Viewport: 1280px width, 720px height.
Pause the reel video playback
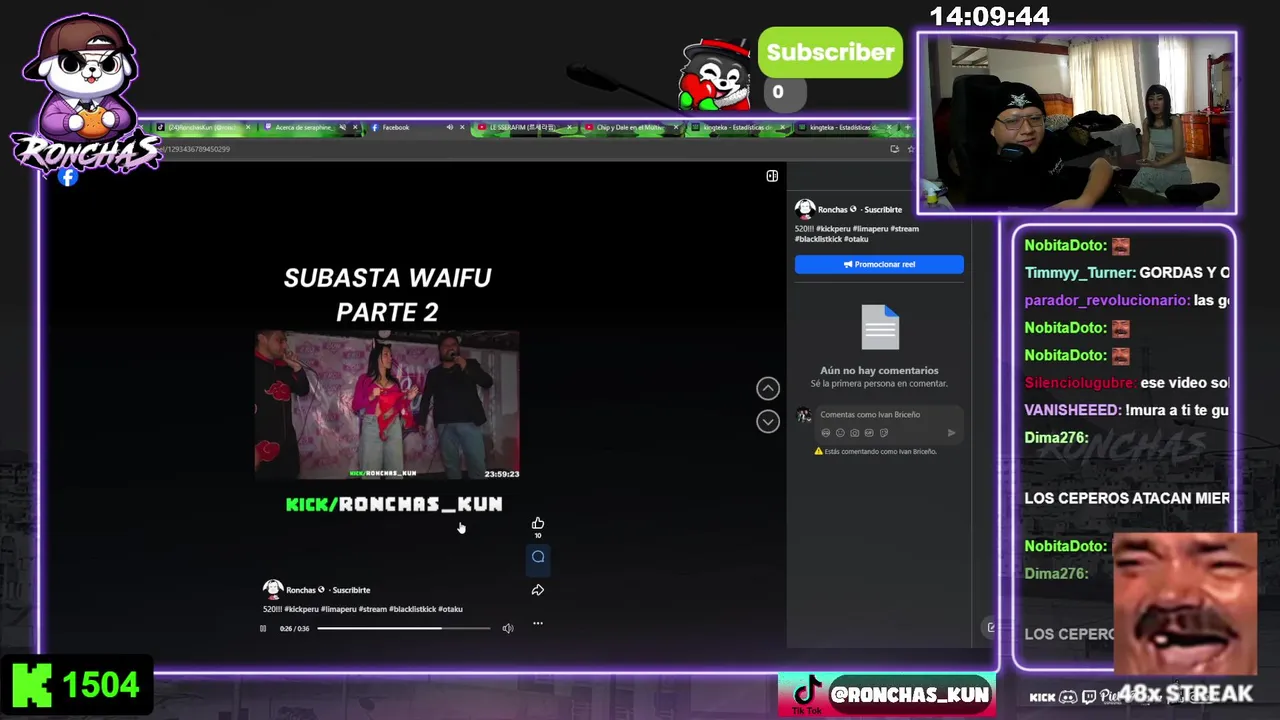point(263,628)
